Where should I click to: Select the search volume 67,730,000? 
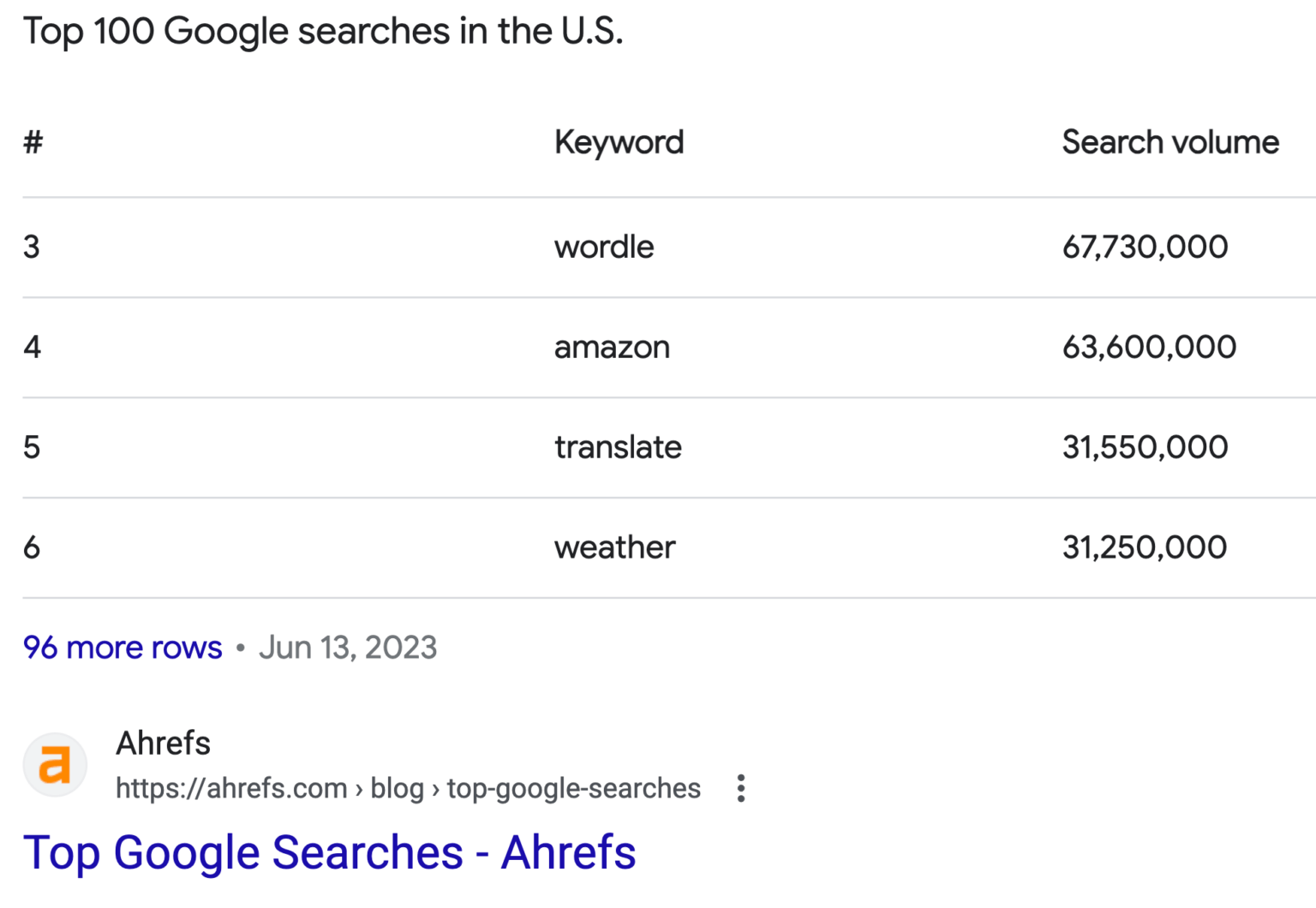point(1145,247)
